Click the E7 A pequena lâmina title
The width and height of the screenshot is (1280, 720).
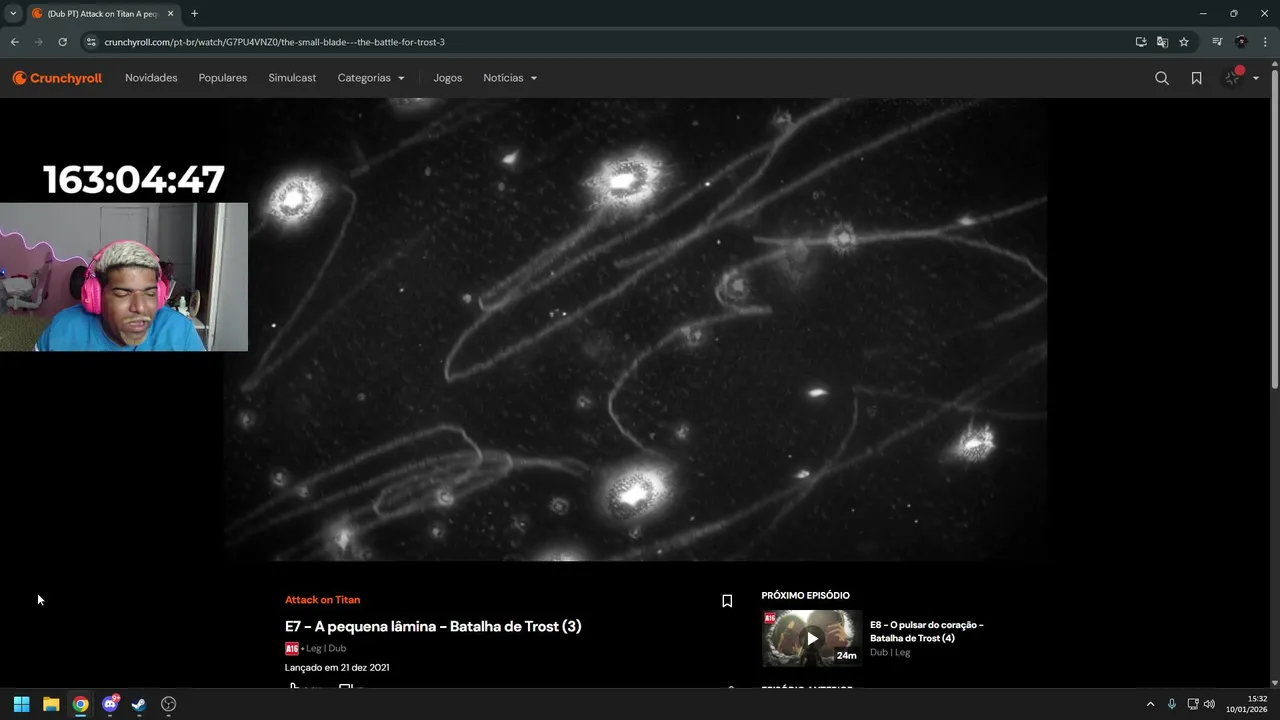pyautogui.click(x=433, y=627)
